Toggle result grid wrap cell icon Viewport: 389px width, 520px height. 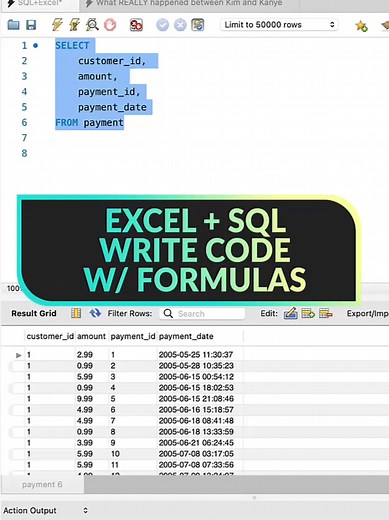[x=76, y=313]
